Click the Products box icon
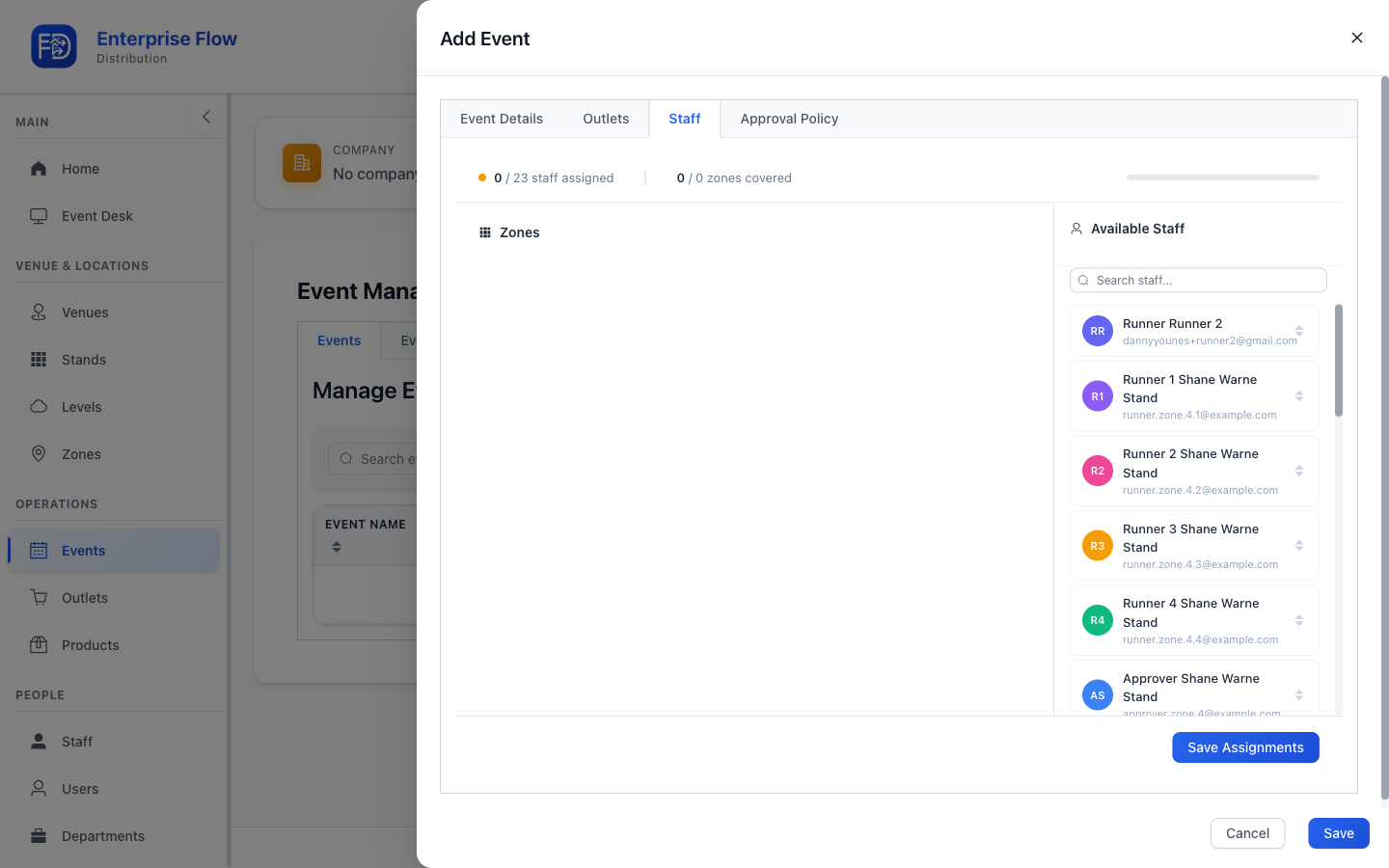Screen dimensions: 1389x868 (39, 644)
